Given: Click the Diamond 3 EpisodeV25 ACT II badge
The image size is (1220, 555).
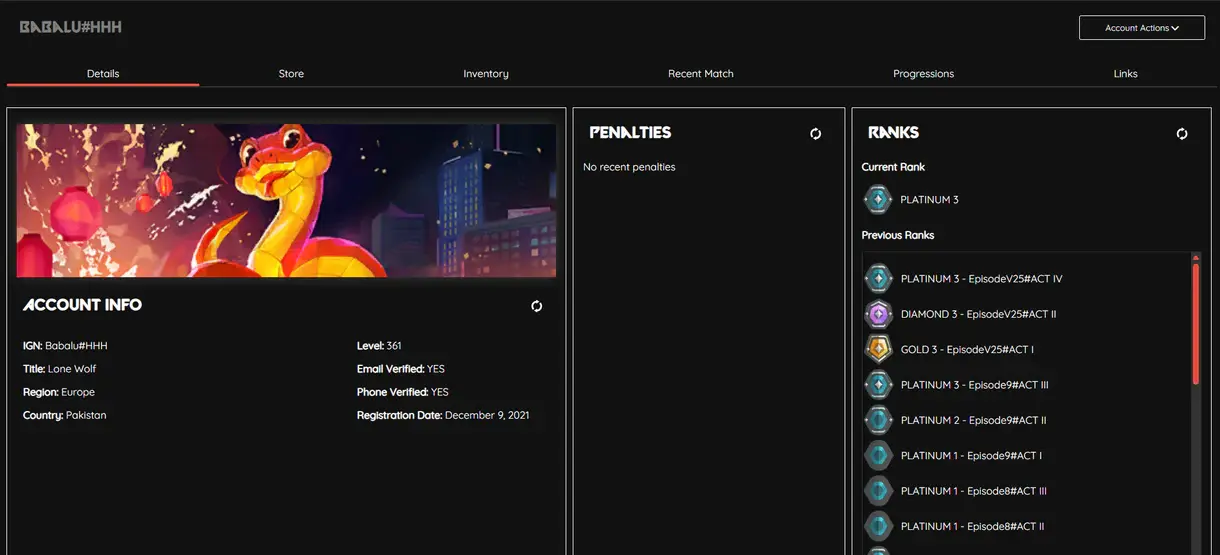Looking at the screenshot, I should (878, 314).
